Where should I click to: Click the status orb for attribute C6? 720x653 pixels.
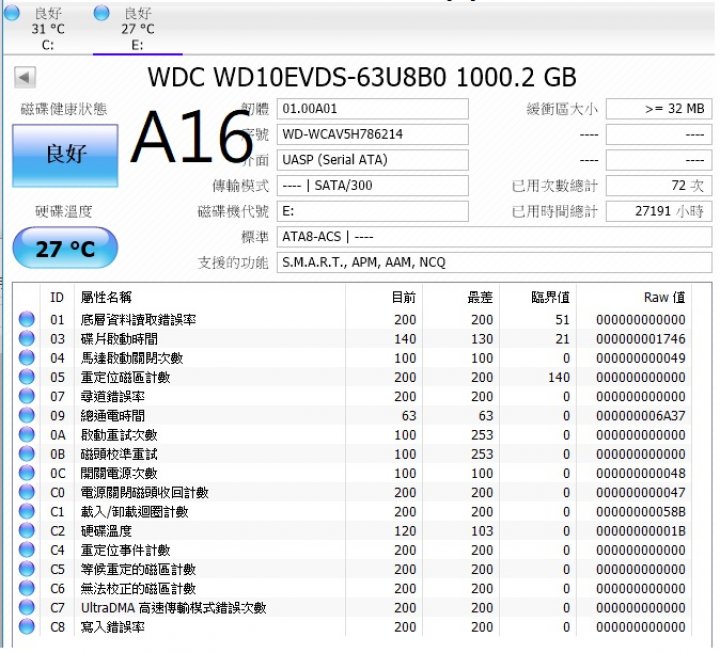(27, 588)
